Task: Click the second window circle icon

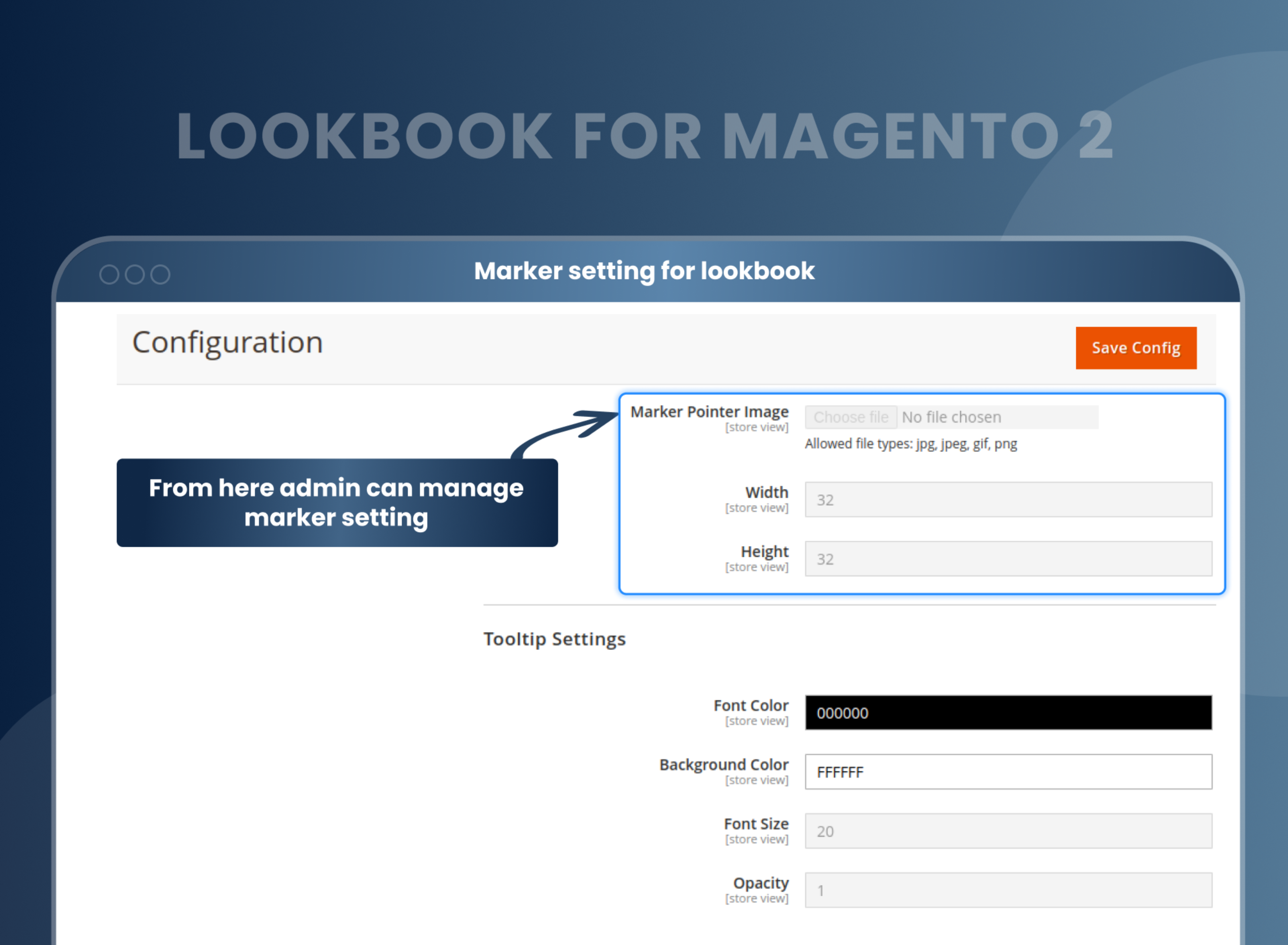Action: [x=135, y=275]
